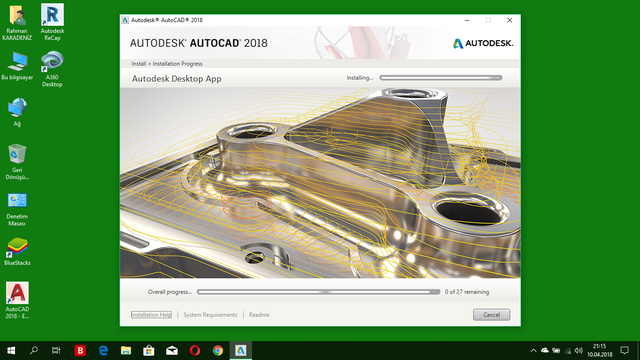
Task: Launch Google Chrome from taskbar
Action: (x=218, y=350)
